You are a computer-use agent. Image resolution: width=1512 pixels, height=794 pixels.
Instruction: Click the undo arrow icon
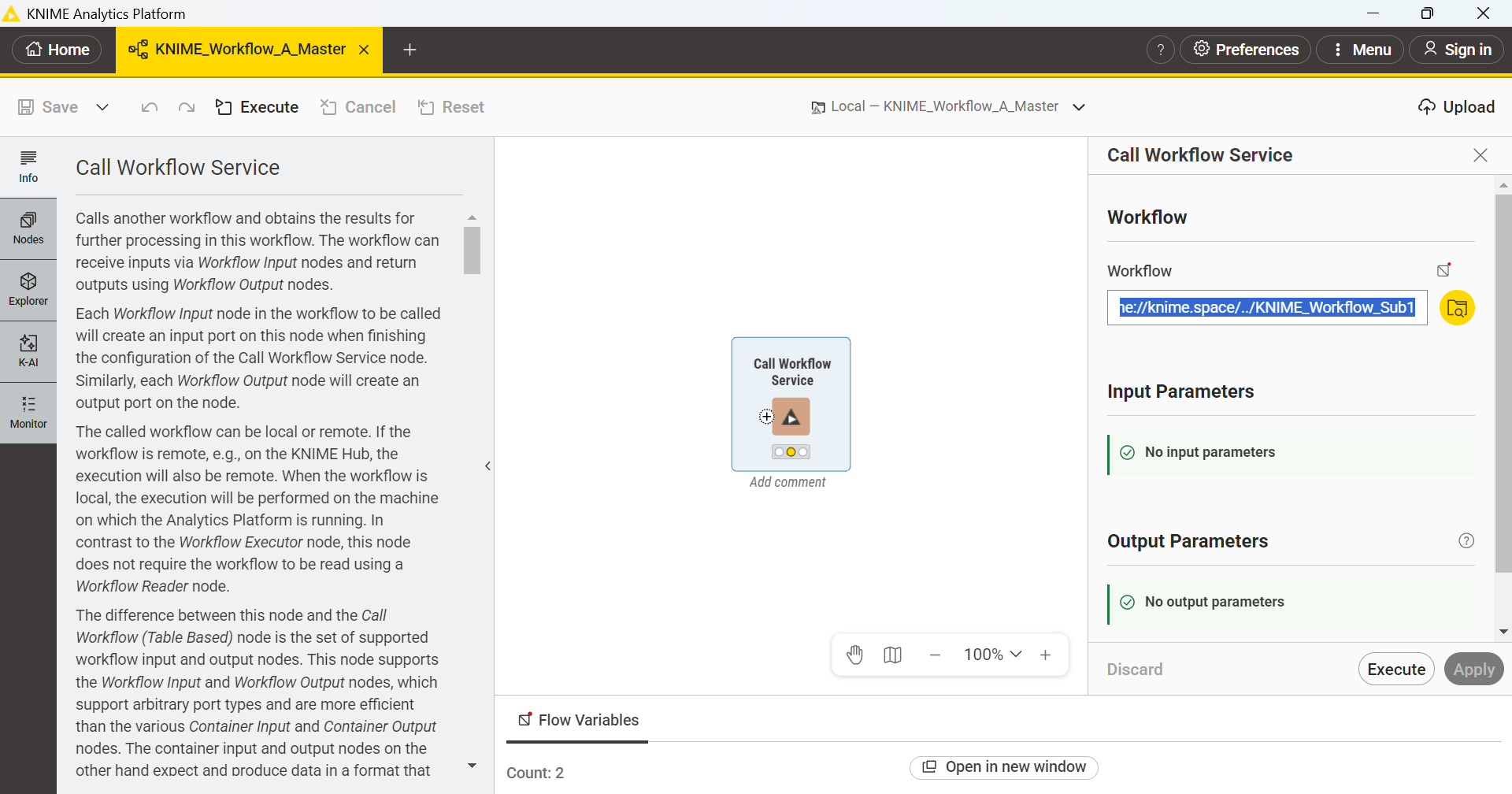pos(149,107)
